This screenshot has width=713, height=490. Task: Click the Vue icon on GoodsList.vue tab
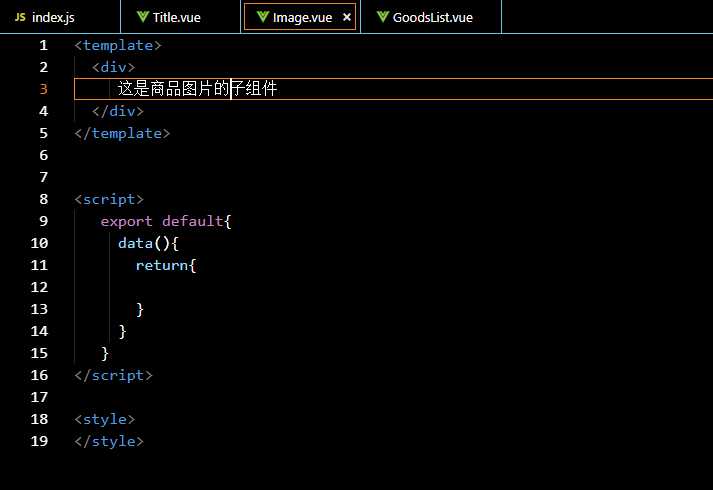(x=383, y=17)
